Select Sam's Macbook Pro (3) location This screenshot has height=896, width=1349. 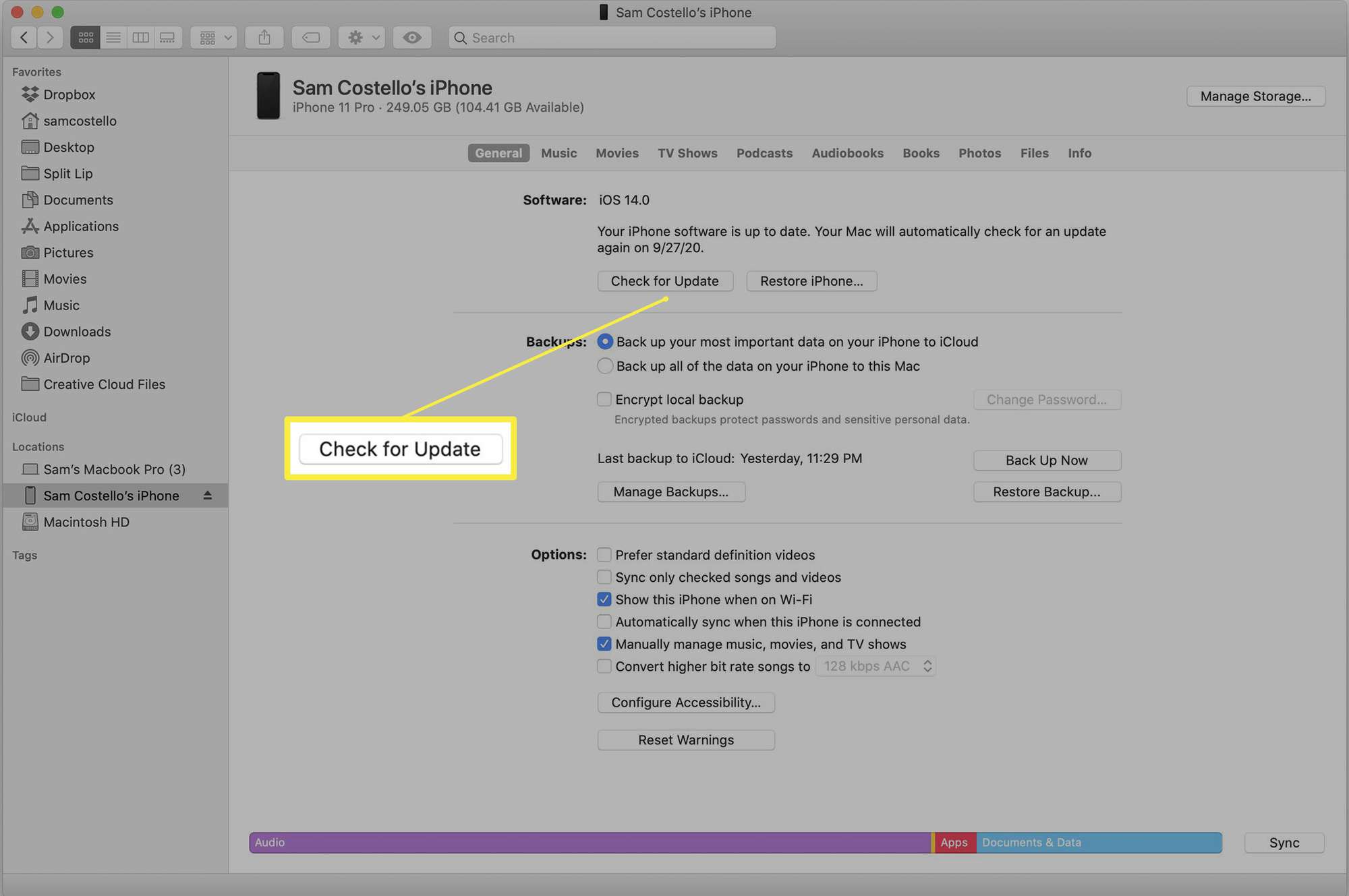coord(114,469)
